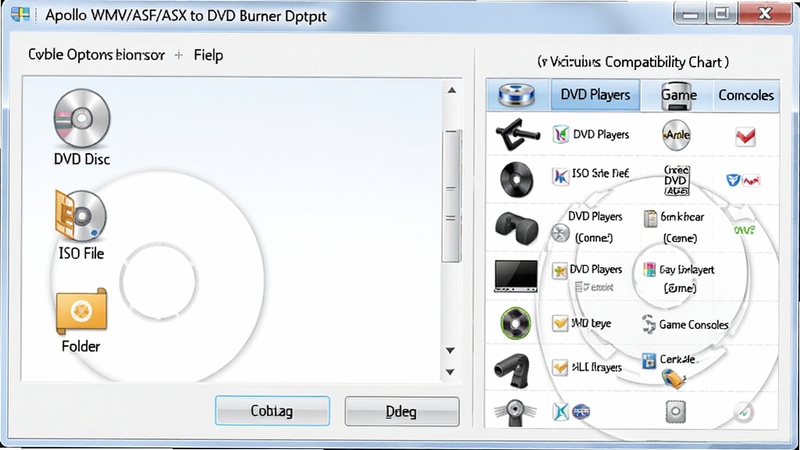Image resolution: width=800 pixels, height=450 pixels.
Task: Click the Cobiag button
Action: [272, 411]
